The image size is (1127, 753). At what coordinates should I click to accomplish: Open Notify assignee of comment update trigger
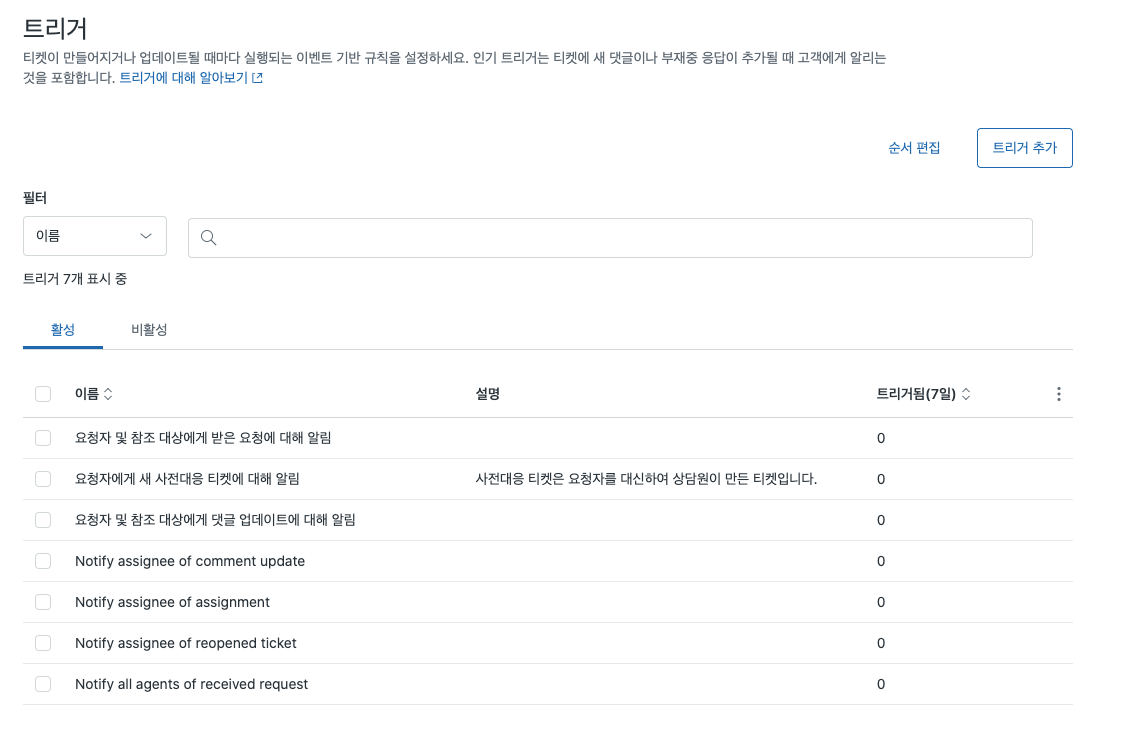click(190, 561)
